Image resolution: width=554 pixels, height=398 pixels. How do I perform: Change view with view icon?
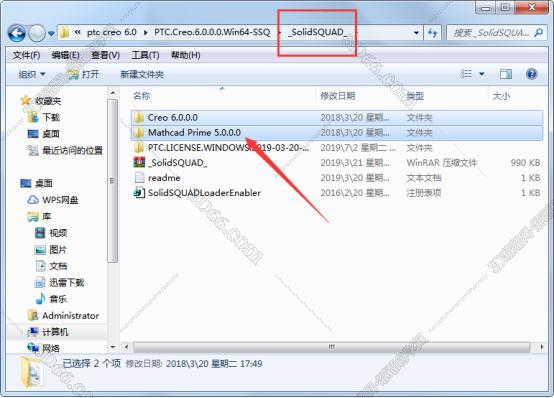pos(466,74)
